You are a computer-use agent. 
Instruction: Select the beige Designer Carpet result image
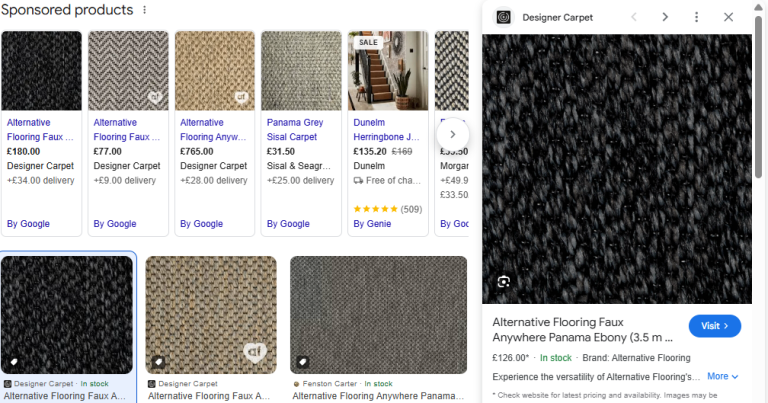(210, 315)
